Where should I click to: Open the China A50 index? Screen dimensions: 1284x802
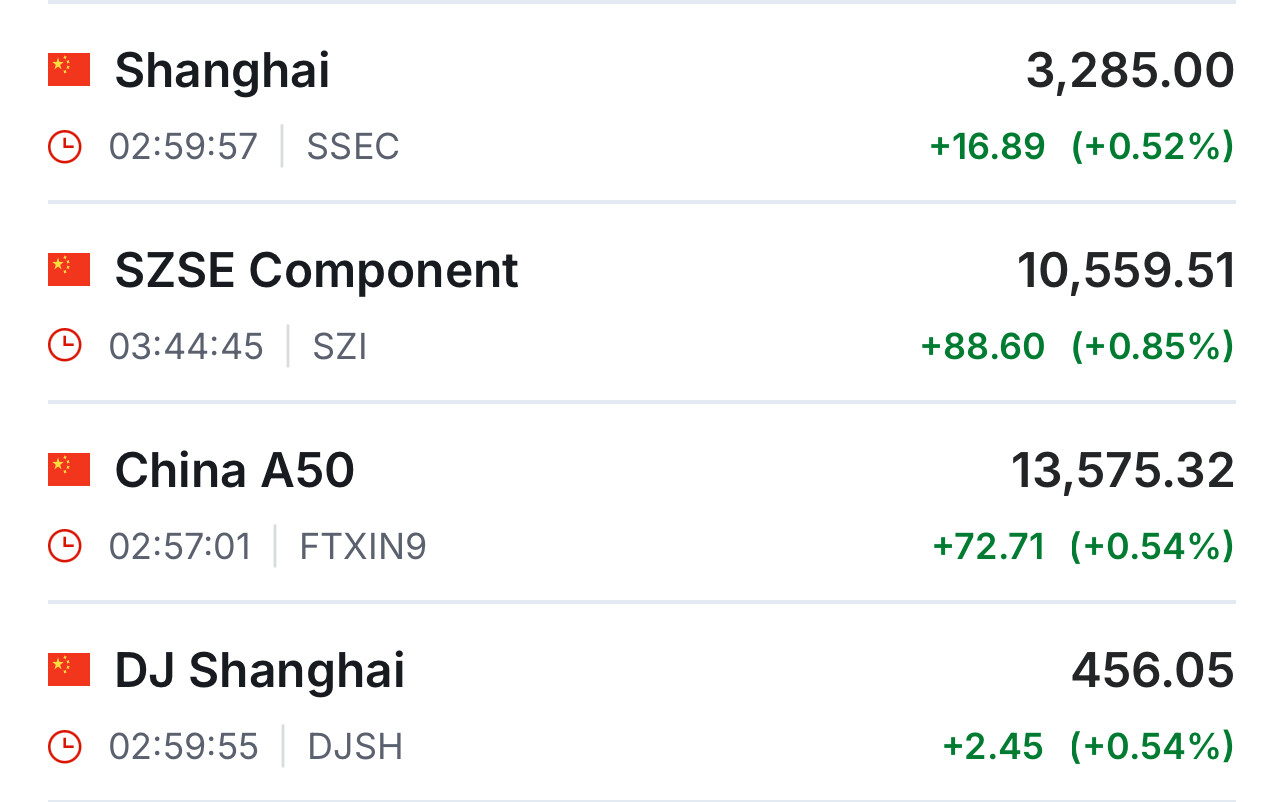[234, 471]
